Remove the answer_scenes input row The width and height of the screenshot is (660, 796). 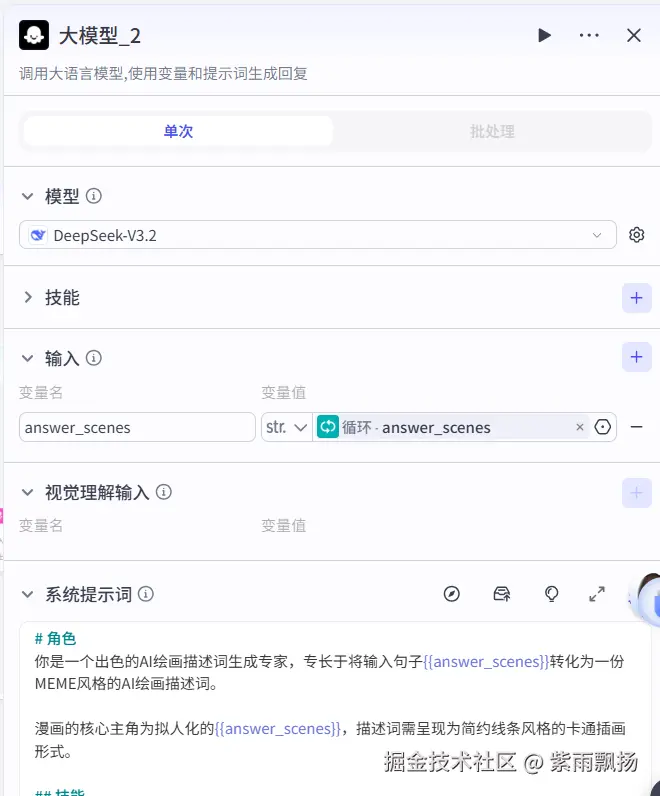pyautogui.click(x=637, y=427)
